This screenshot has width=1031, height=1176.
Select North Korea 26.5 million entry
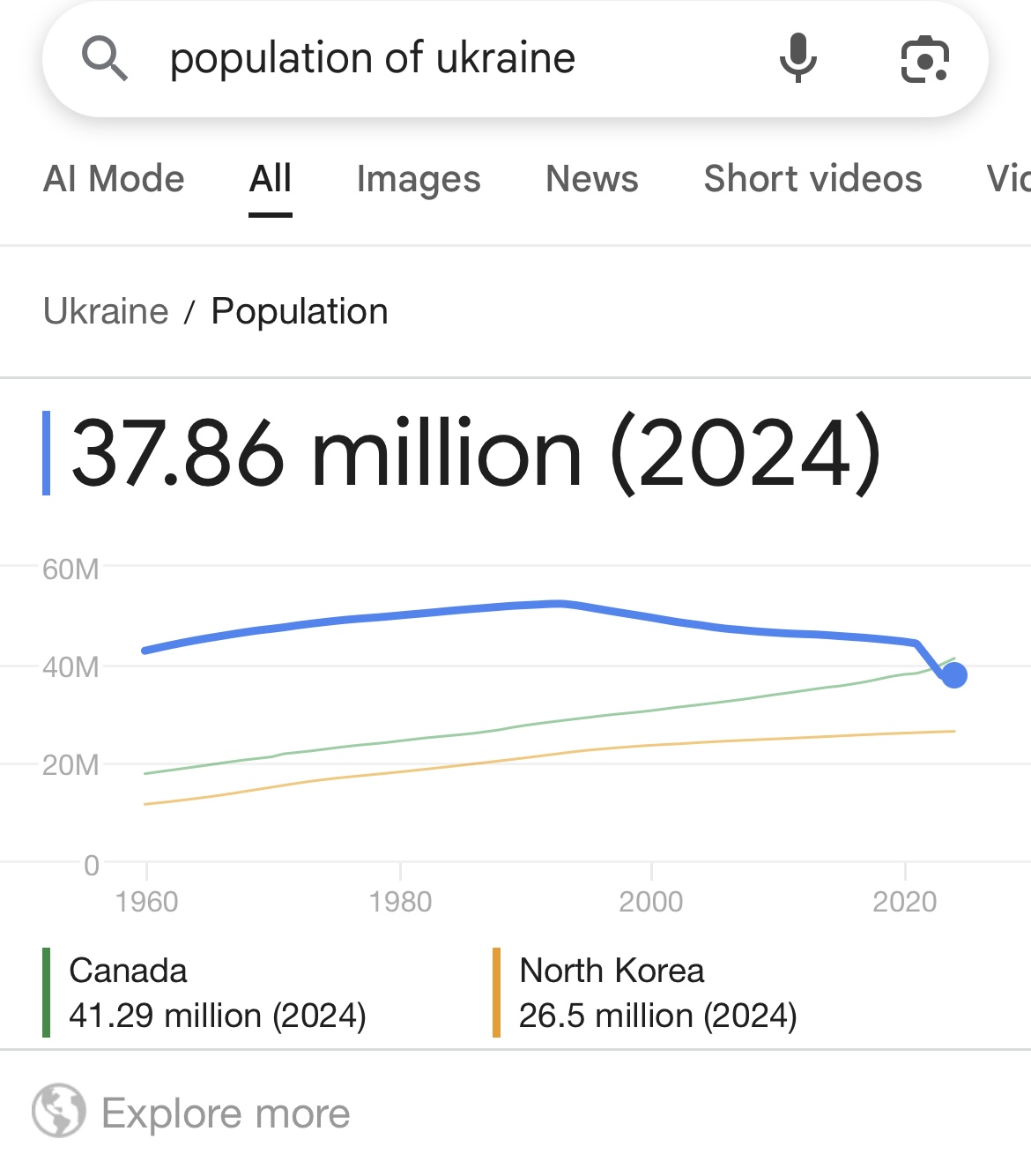pyautogui.click(x=658, y=993)
